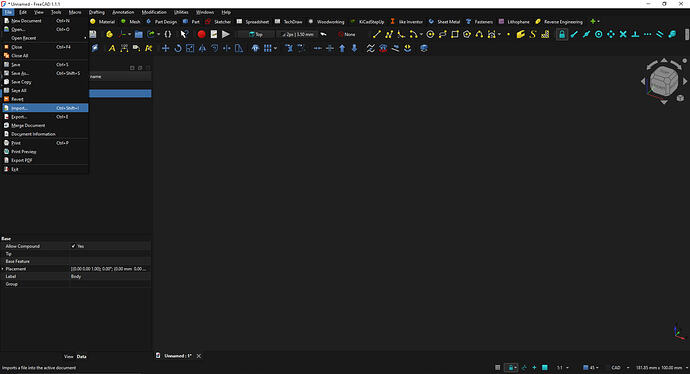Click the navigation cube
The image size is (690, 374).
pos(664,81)
